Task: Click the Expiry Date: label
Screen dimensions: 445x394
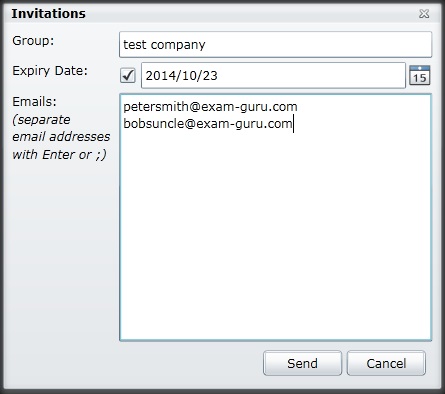Action: click(50, 71)
